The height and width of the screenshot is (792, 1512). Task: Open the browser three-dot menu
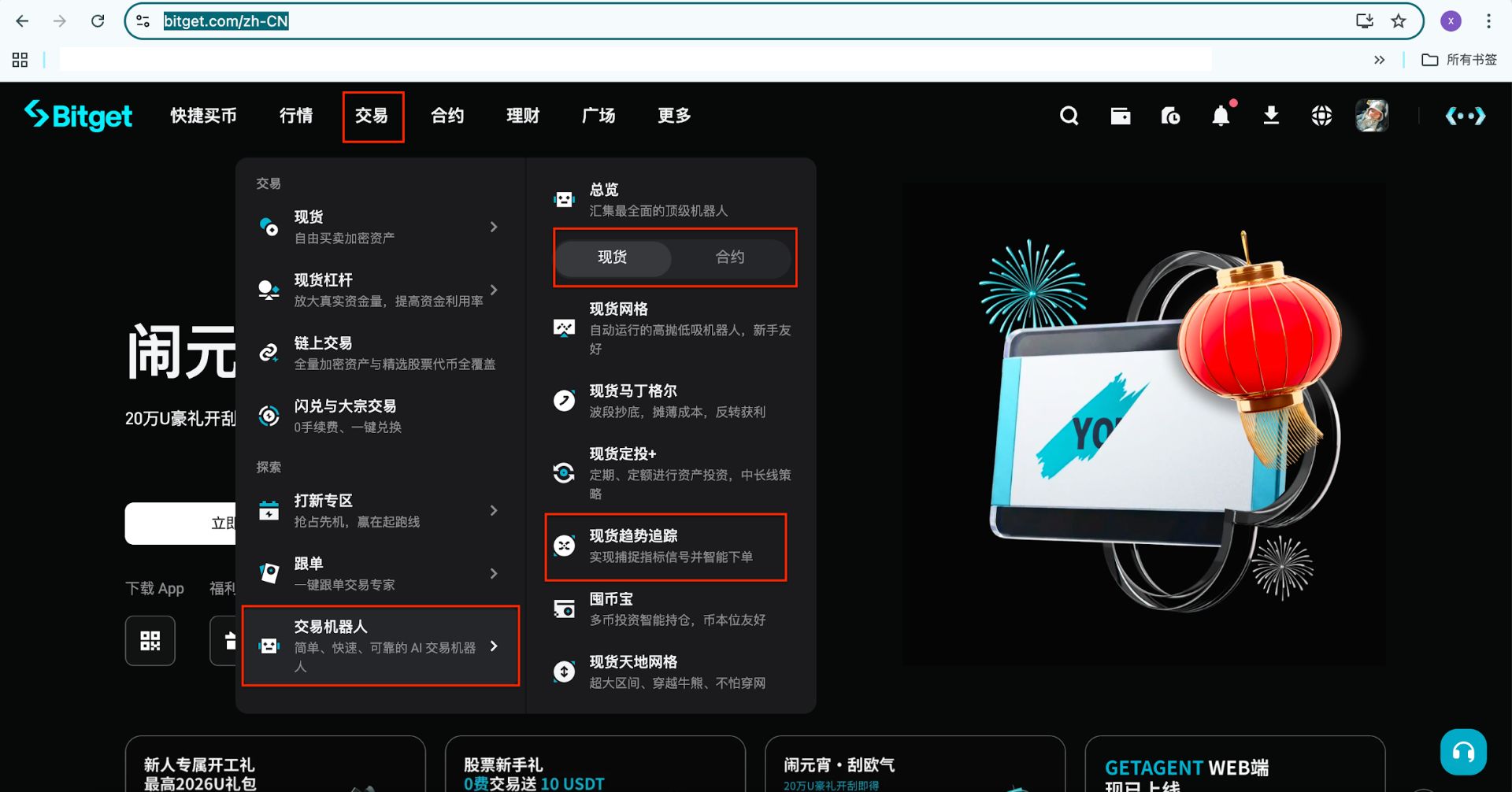pos(1488,21)
